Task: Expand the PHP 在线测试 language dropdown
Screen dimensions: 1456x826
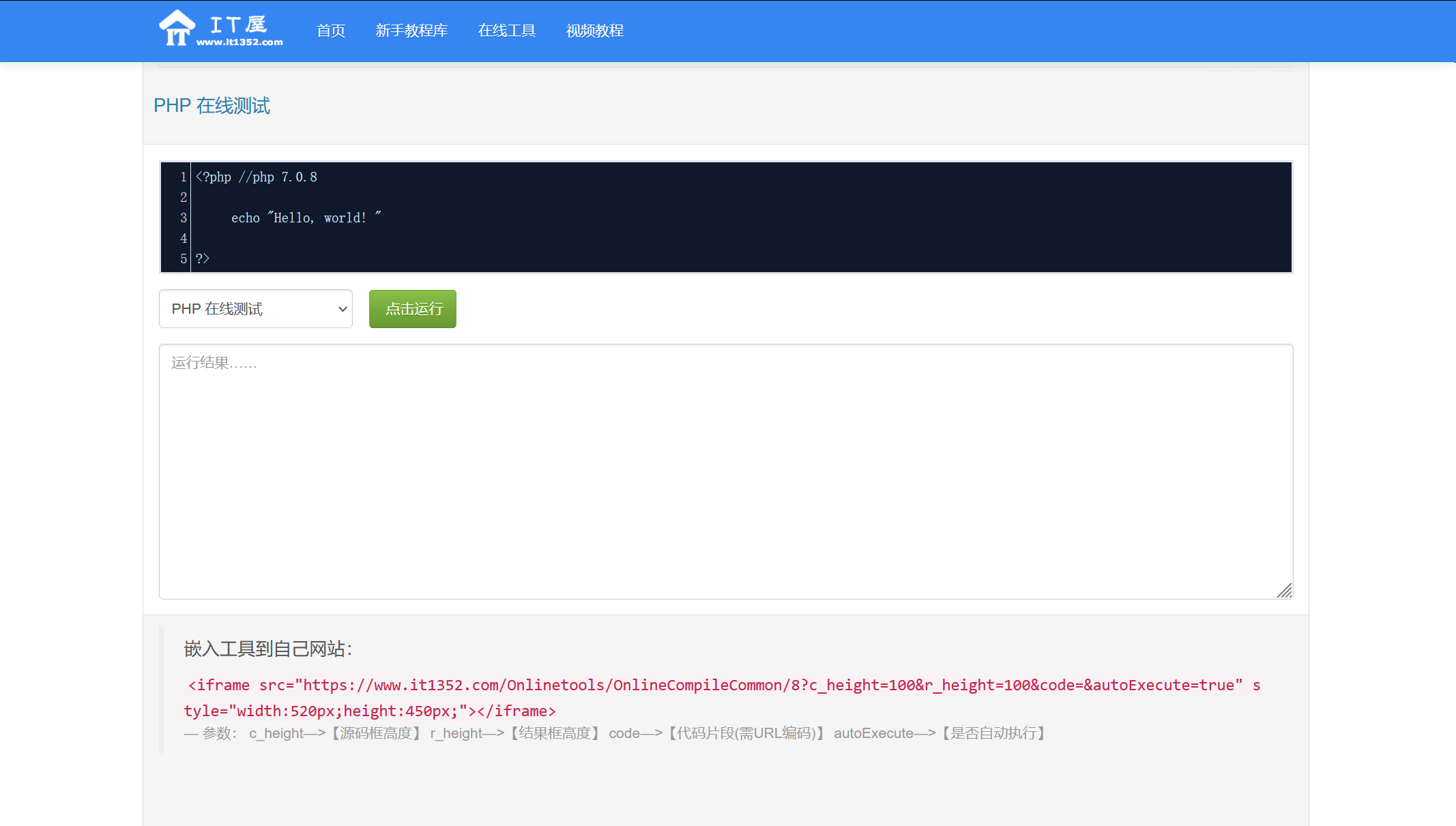Action: coord(255,309)
